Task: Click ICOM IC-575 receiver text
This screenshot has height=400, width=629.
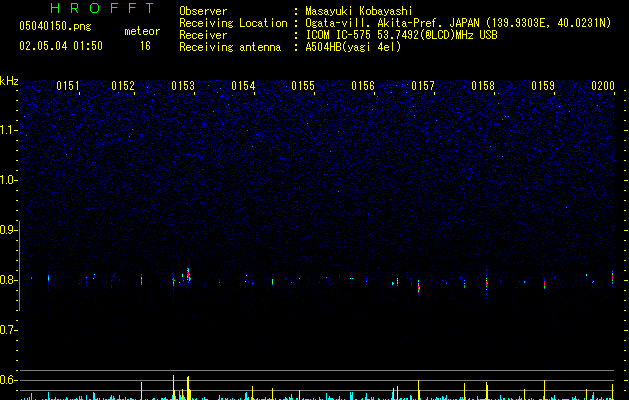Action: tap(401, 35)
